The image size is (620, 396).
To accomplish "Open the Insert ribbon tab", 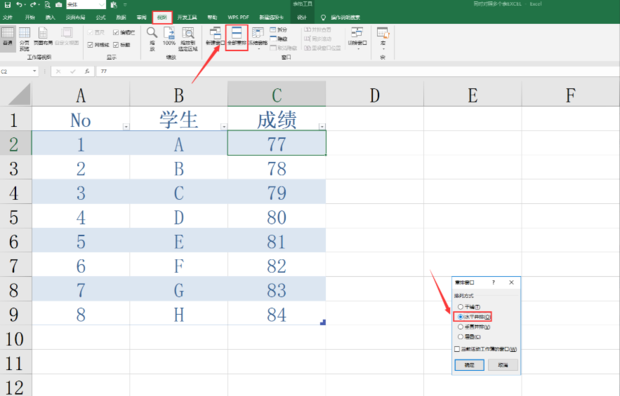I will coord(50,17).
